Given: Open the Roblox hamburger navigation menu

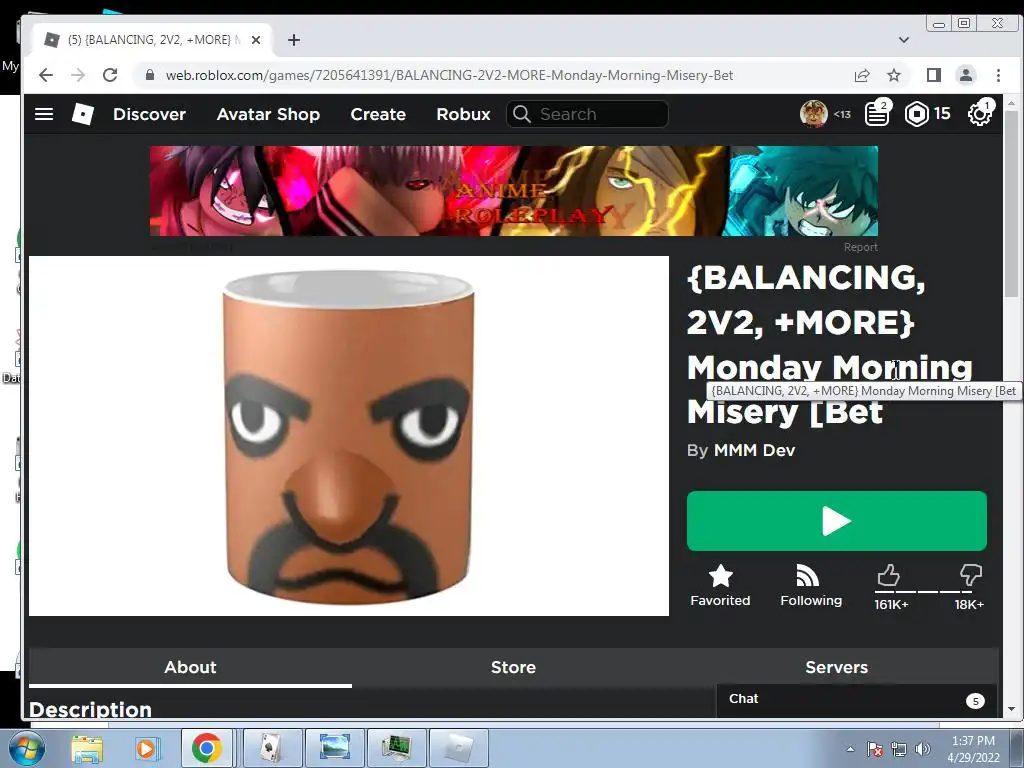Looking at the screenshot, I should [x=44, y=114].
